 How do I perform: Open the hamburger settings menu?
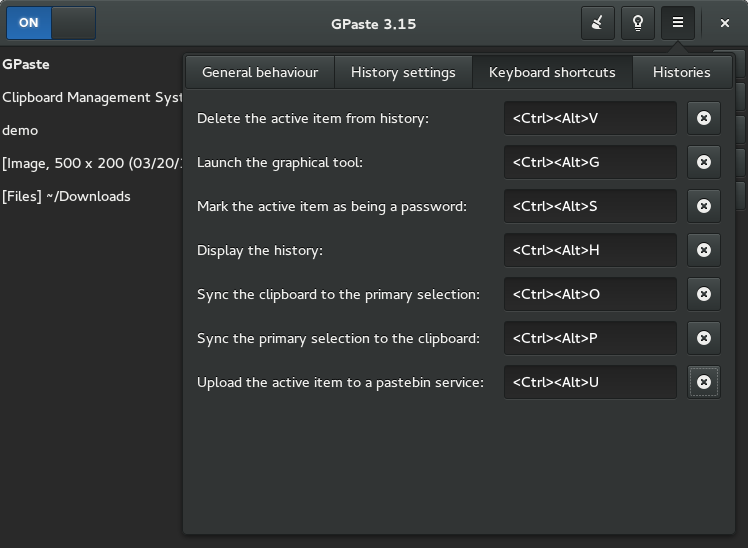click(x=678, y=23)
